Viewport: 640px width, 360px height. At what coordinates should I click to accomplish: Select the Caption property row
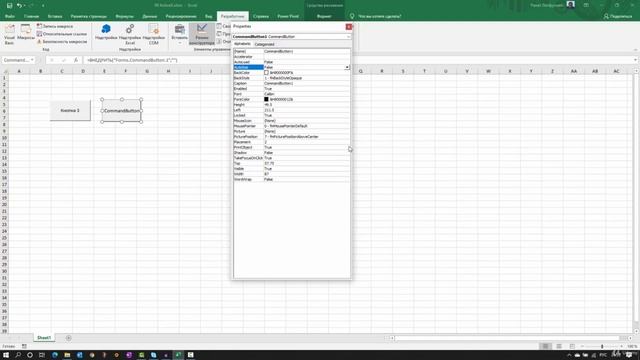[x=291, y=83]
